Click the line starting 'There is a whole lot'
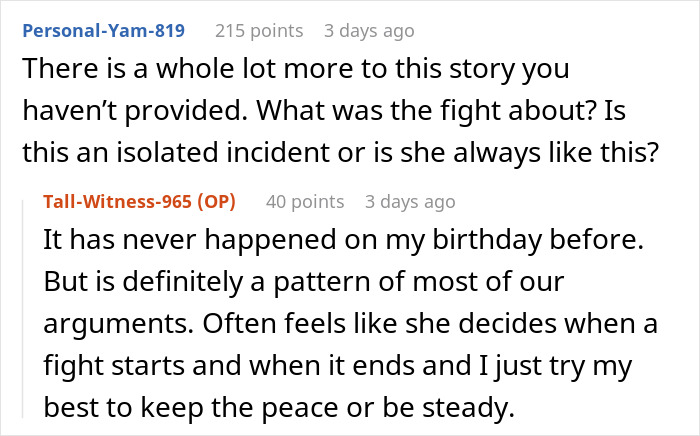700x436 pixels. [296, 69]
